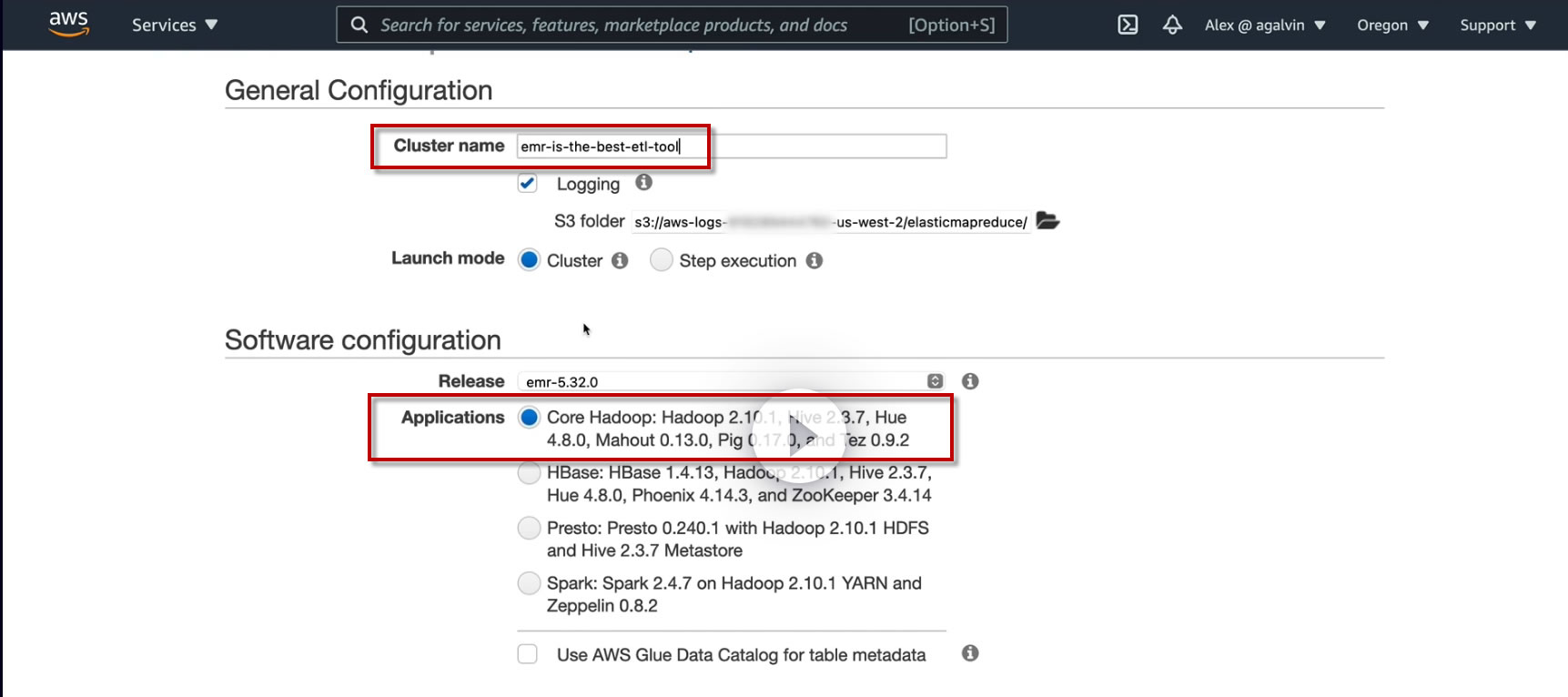Viewport: 1568px width, 697px height.
Task: Click info icon beside Step execution
Action: point(814,261)
